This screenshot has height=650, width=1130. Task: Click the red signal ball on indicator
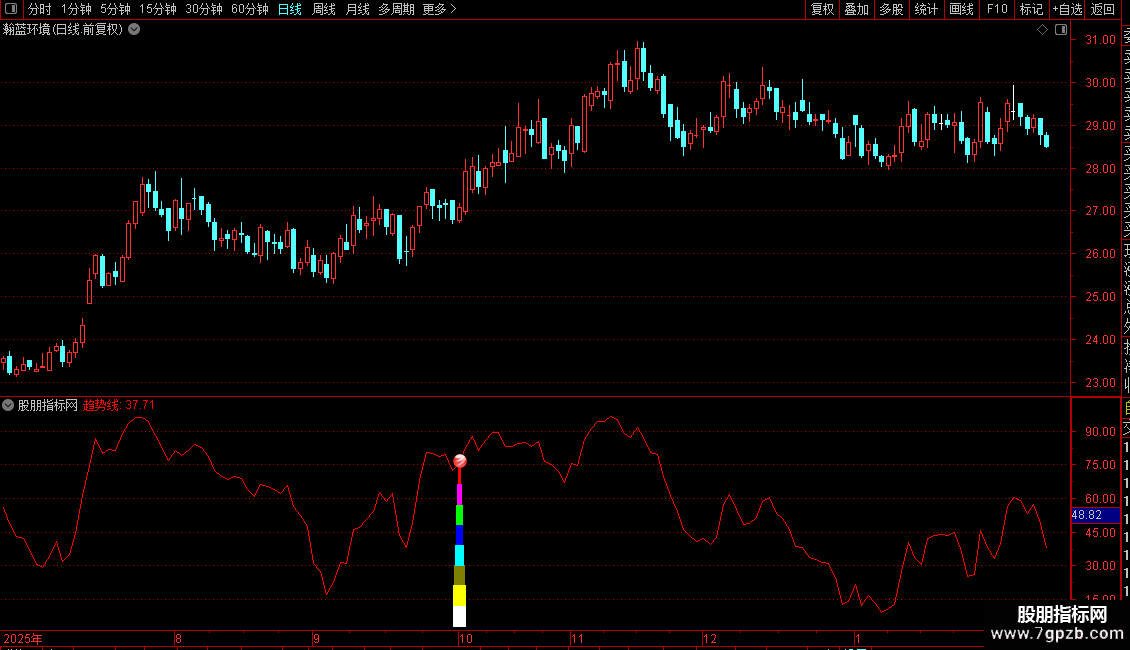pos(460,461)
